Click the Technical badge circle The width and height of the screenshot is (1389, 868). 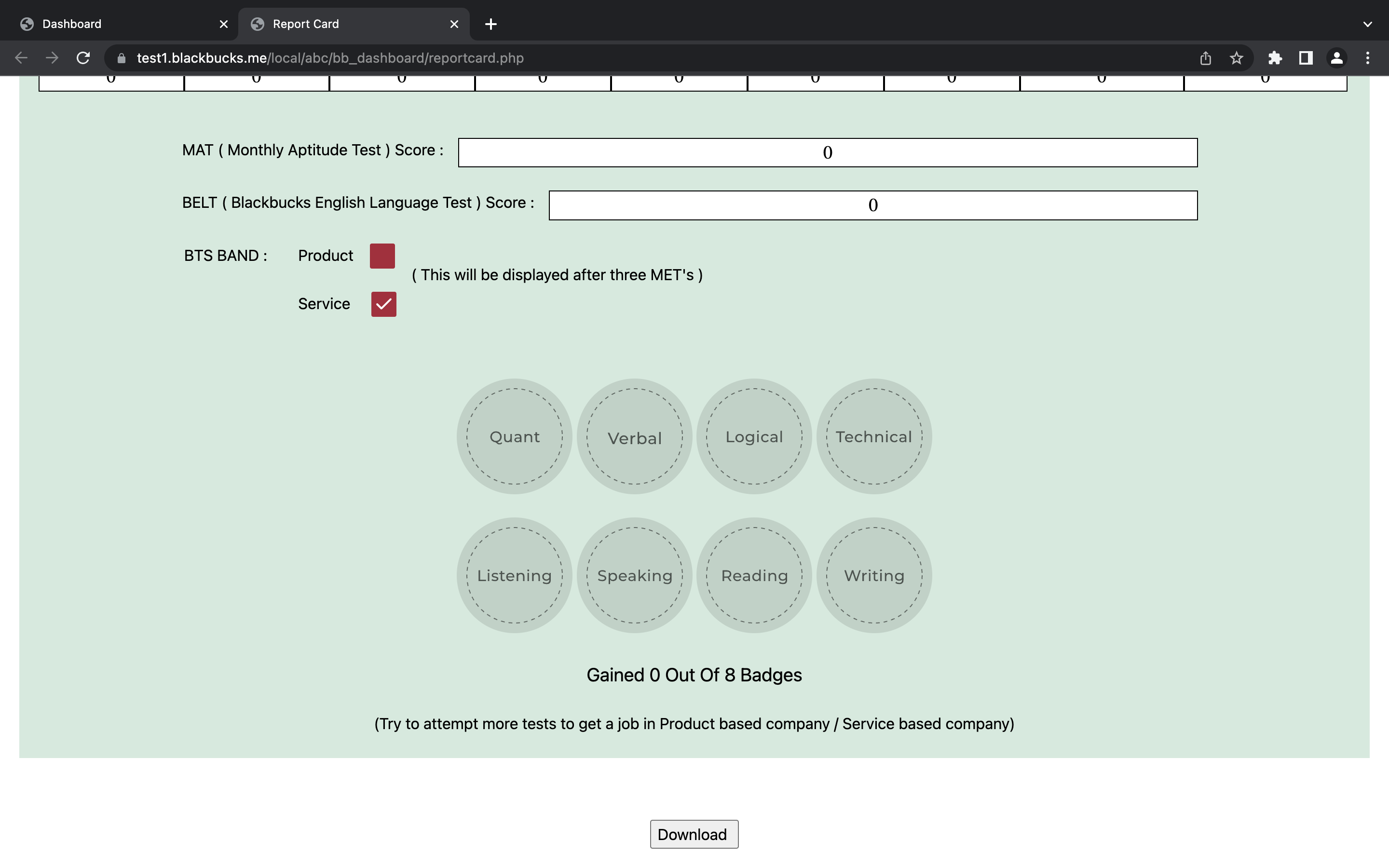click(x=874, y=436)
